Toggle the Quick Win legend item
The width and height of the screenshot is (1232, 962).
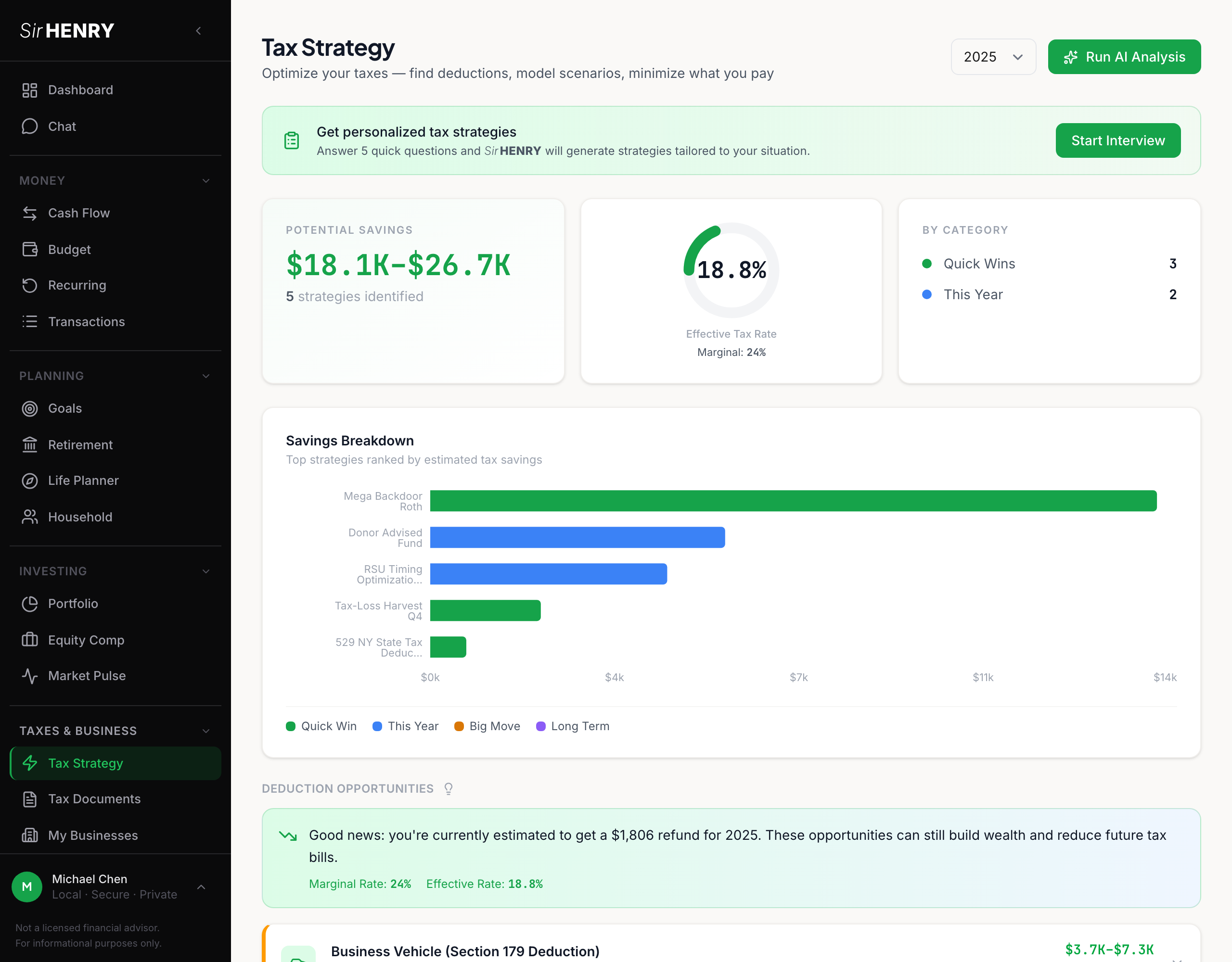[321, 726]
